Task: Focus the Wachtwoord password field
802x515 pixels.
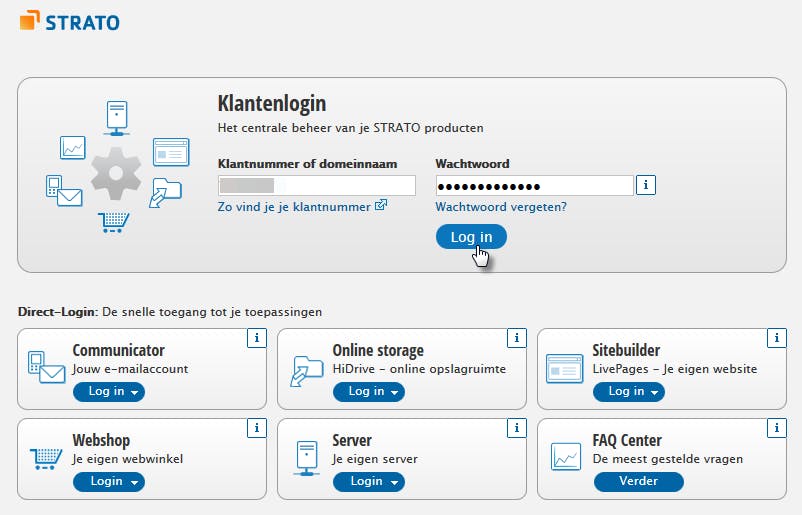Action: pyautogui.click(x=535, y=185)
